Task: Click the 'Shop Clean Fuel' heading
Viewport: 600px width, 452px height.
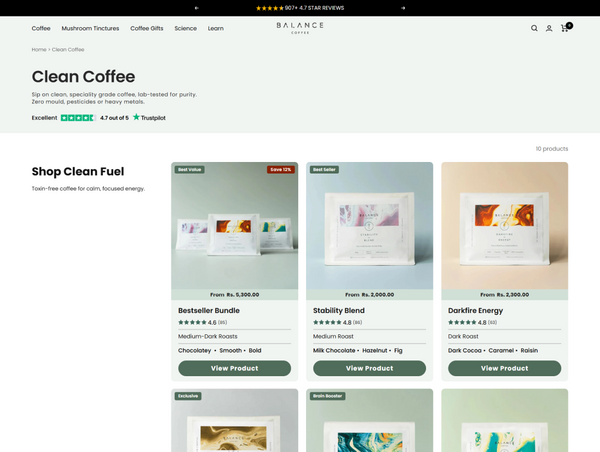Action: click(x=78, y=171)
